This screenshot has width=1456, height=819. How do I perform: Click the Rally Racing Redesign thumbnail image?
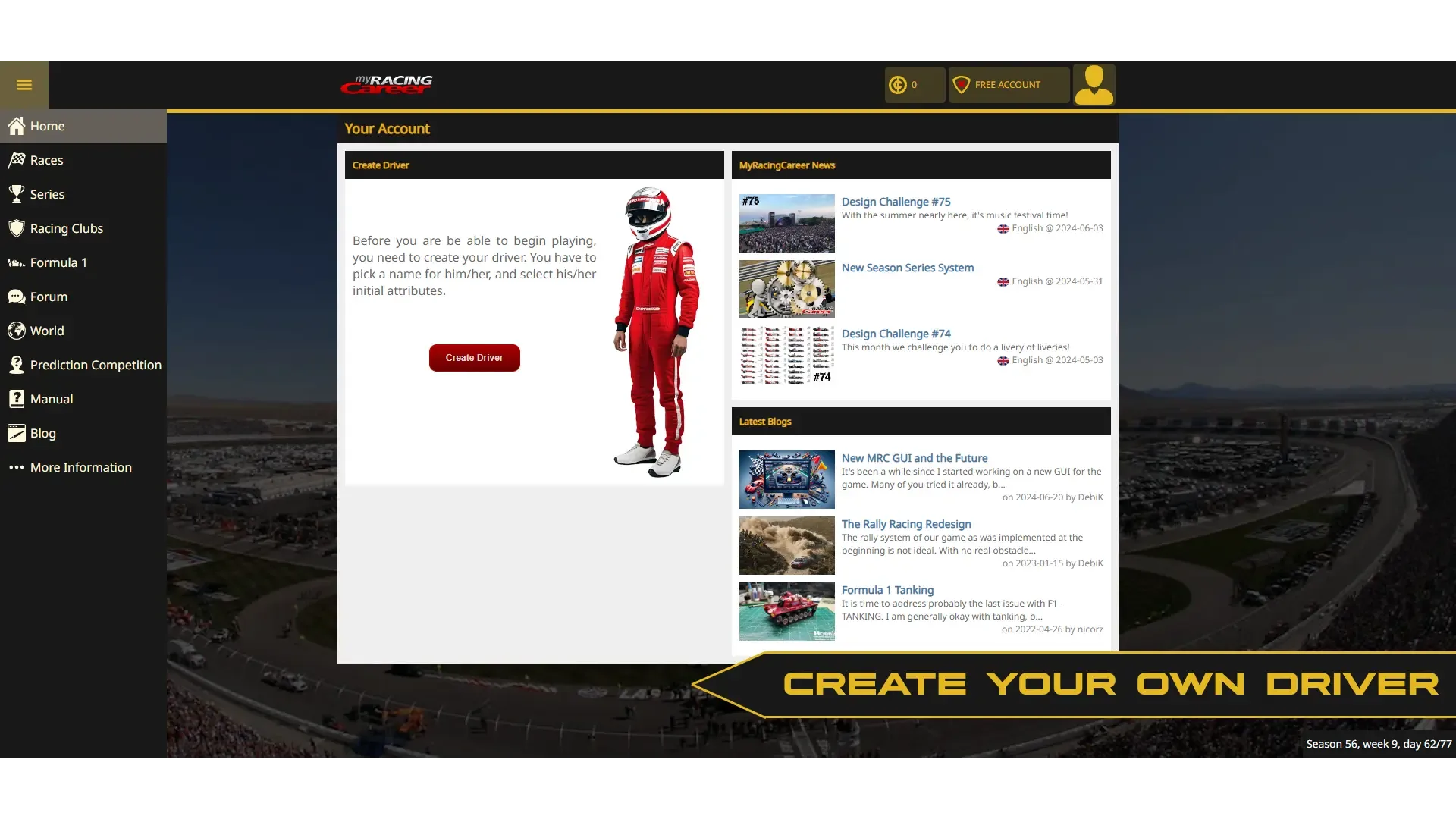click(786, 546)
